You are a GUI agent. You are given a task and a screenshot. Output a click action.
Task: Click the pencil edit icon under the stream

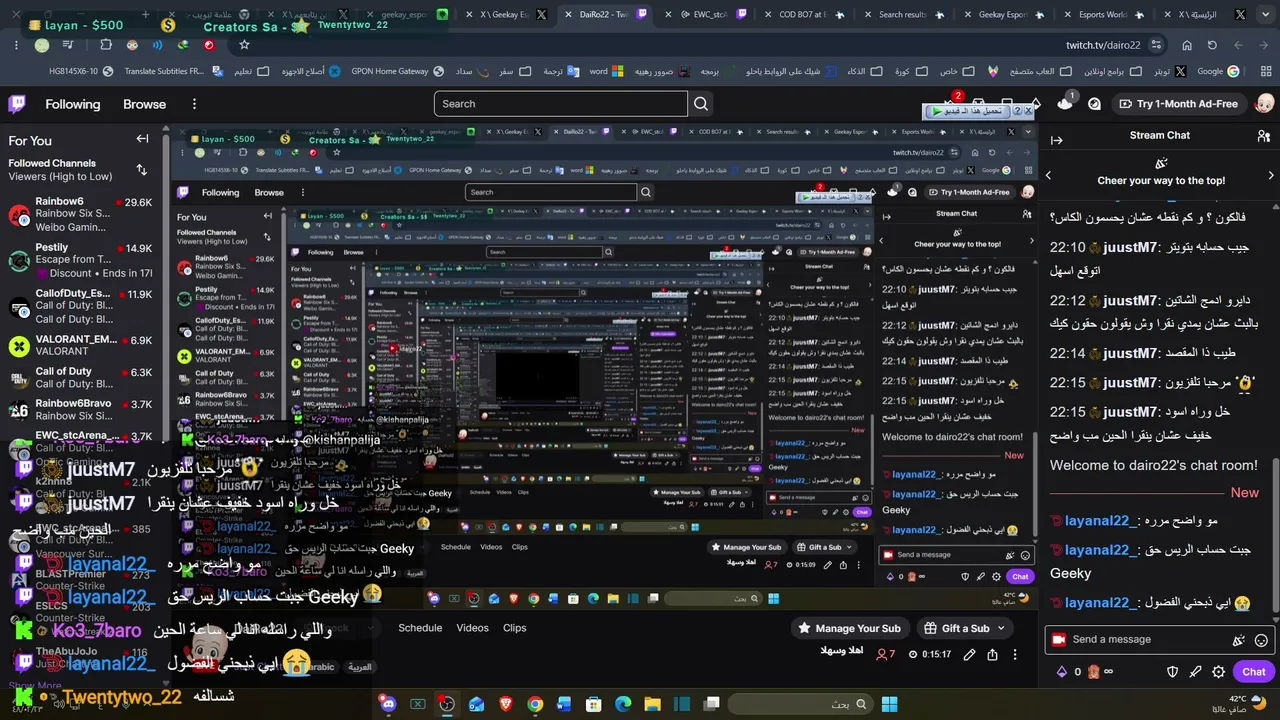pyautogui.click(x=969, y=655)
